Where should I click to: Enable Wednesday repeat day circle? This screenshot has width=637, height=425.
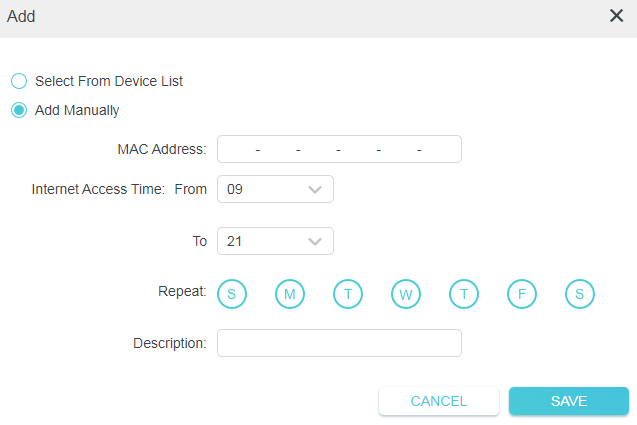coord(405,293)
